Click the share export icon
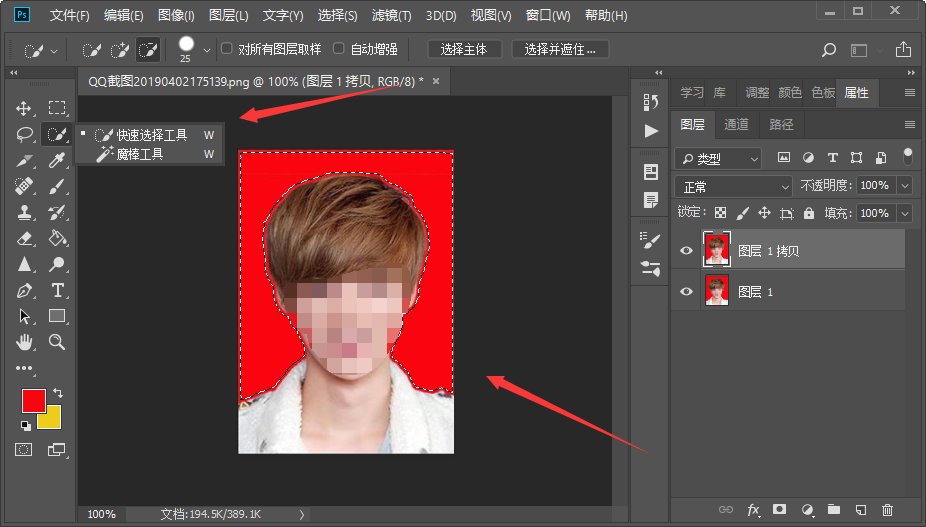The height and width of the screenshot is (527, 926). (903, 50)
